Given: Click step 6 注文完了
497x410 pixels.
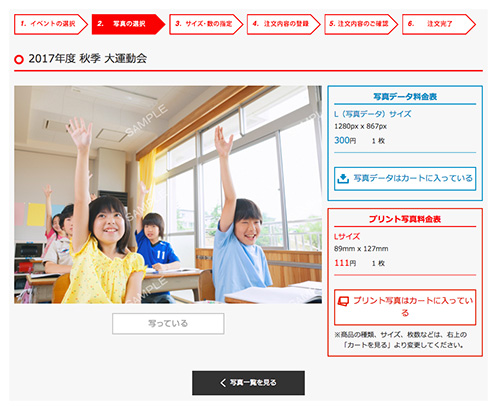Looking at the screenshot, I should tap(439, 24).
